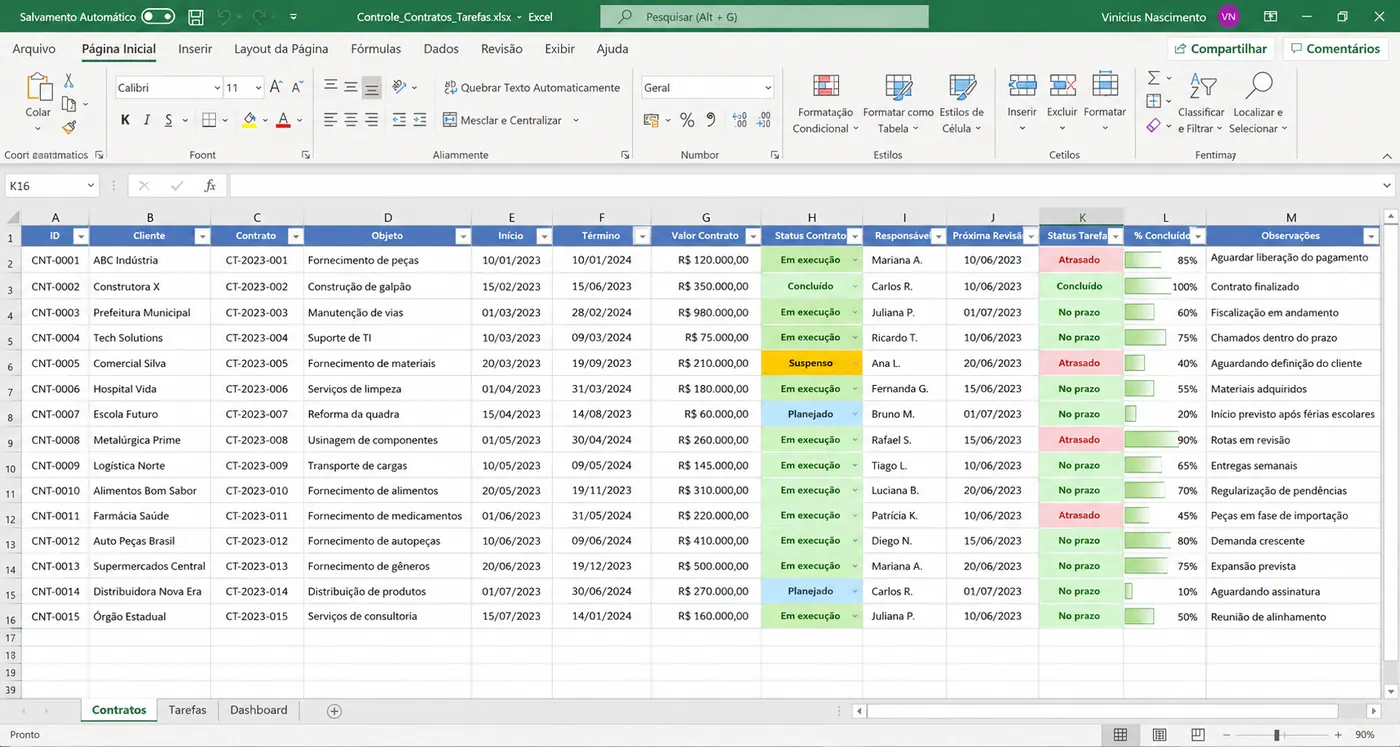1400x747 pixels.
Task: Click the Pesquisar search box
Action: pos(764,17)
